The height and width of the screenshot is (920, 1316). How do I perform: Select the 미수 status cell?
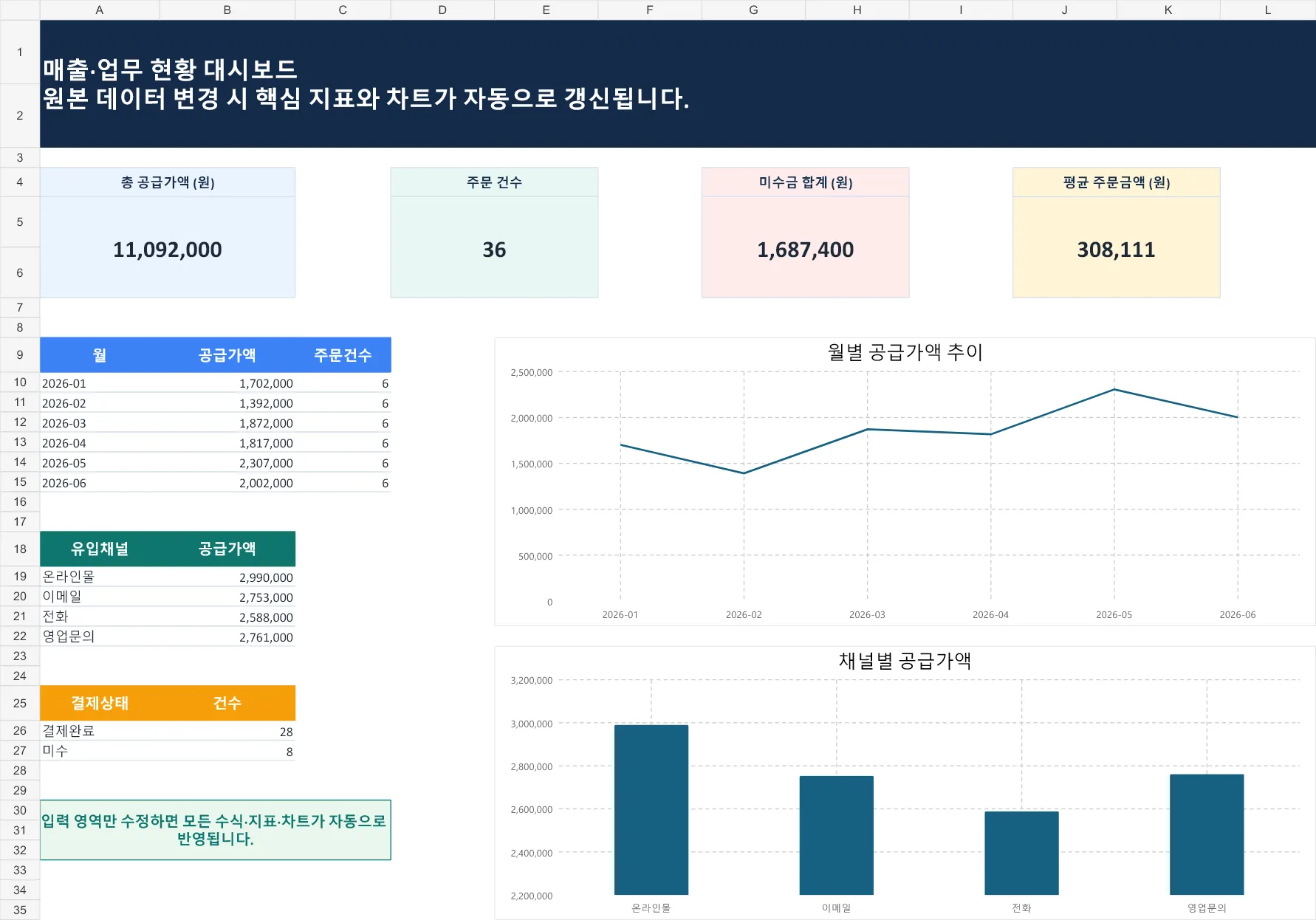[100, 751]
